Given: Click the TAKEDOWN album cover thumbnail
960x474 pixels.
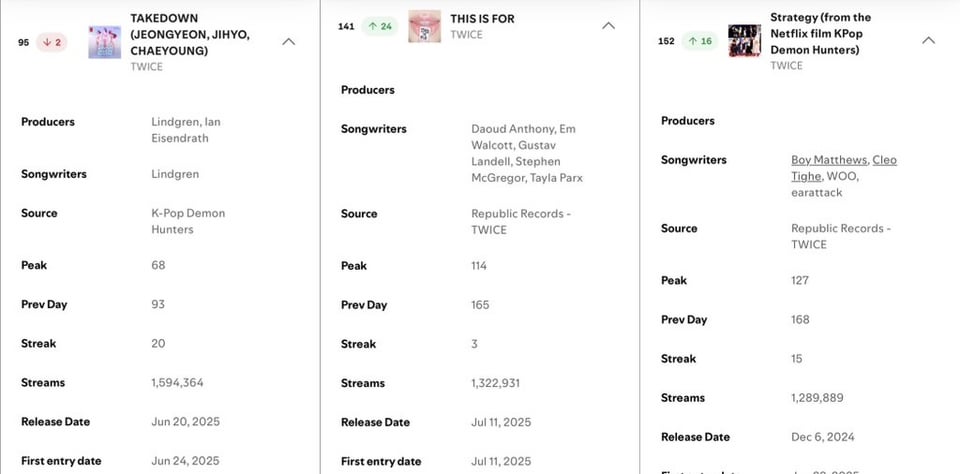Looking at the screenshot, I should pyautogui.click(x=105, y=42).
